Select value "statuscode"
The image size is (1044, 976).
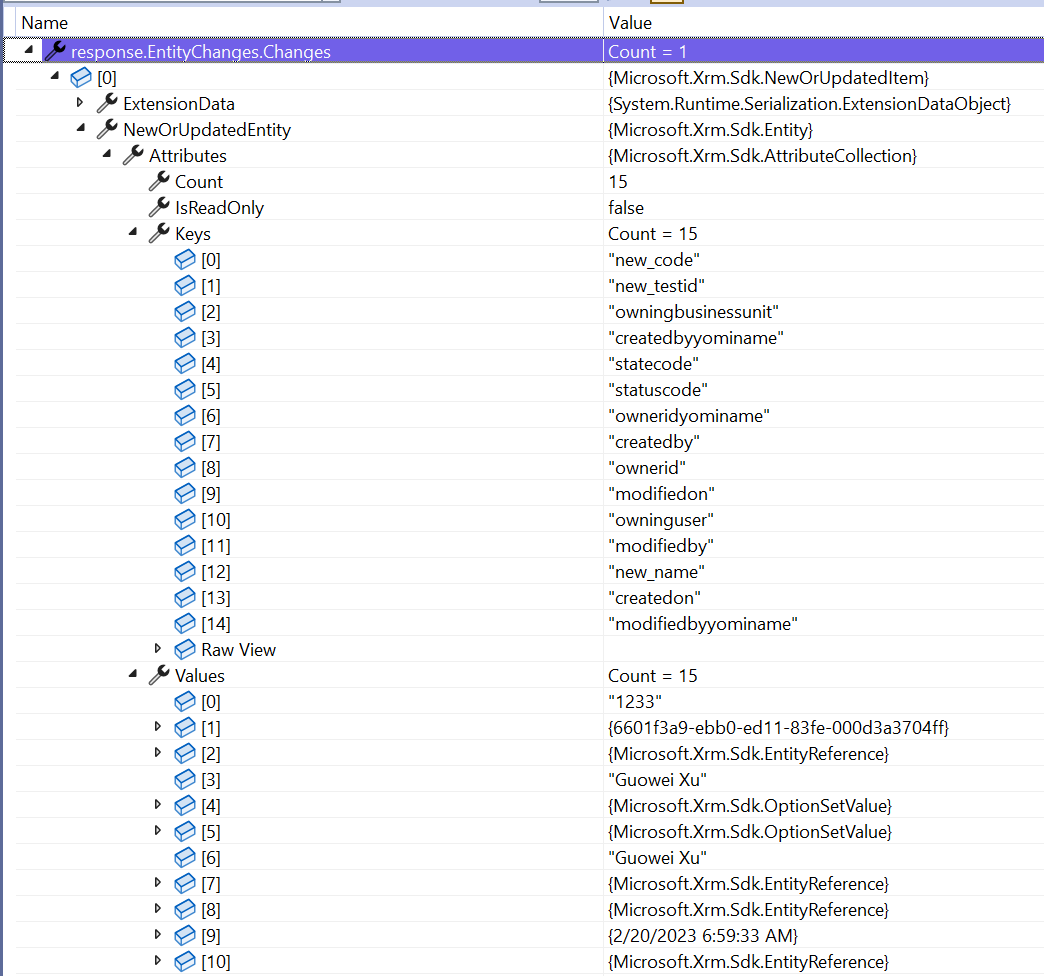point(658,390)
